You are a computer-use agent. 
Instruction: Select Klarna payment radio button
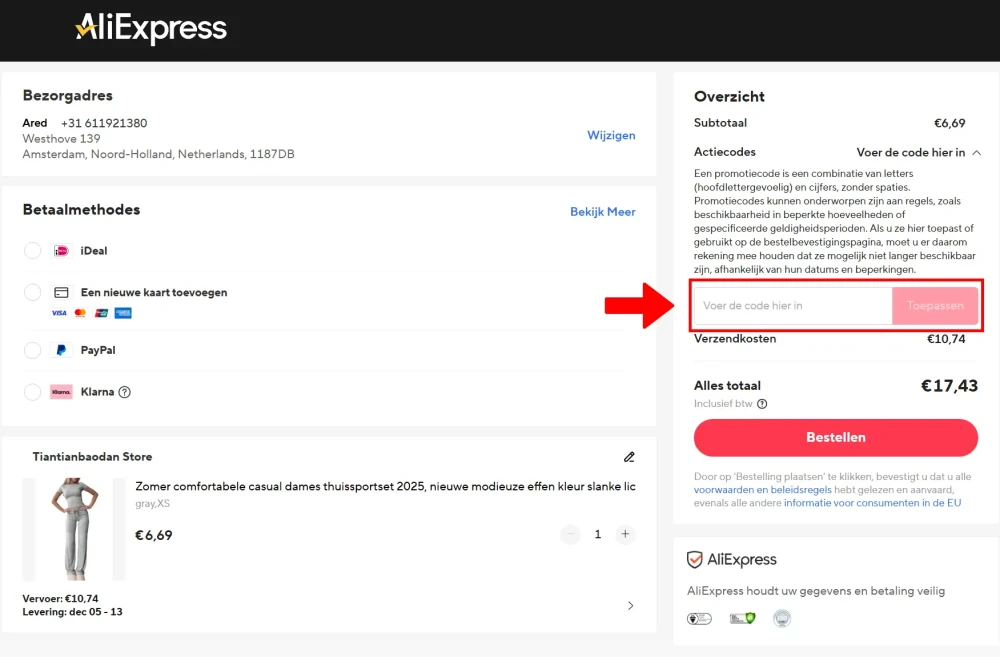click(33, 392)
